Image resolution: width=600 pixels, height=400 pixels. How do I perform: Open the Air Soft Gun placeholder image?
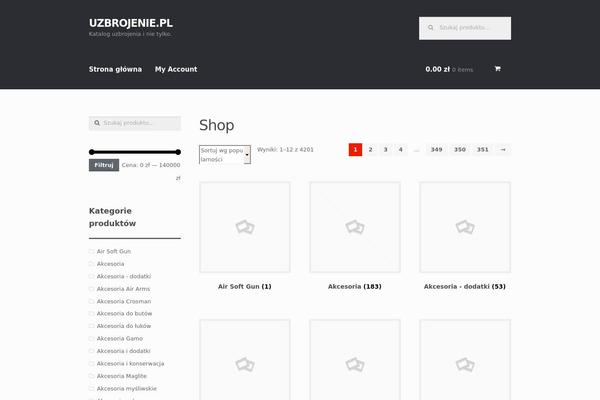tap(245, 227)
